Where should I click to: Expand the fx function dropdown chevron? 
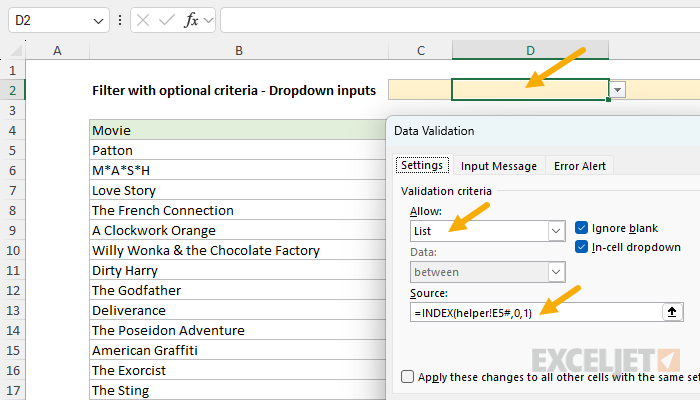[208, 20]
